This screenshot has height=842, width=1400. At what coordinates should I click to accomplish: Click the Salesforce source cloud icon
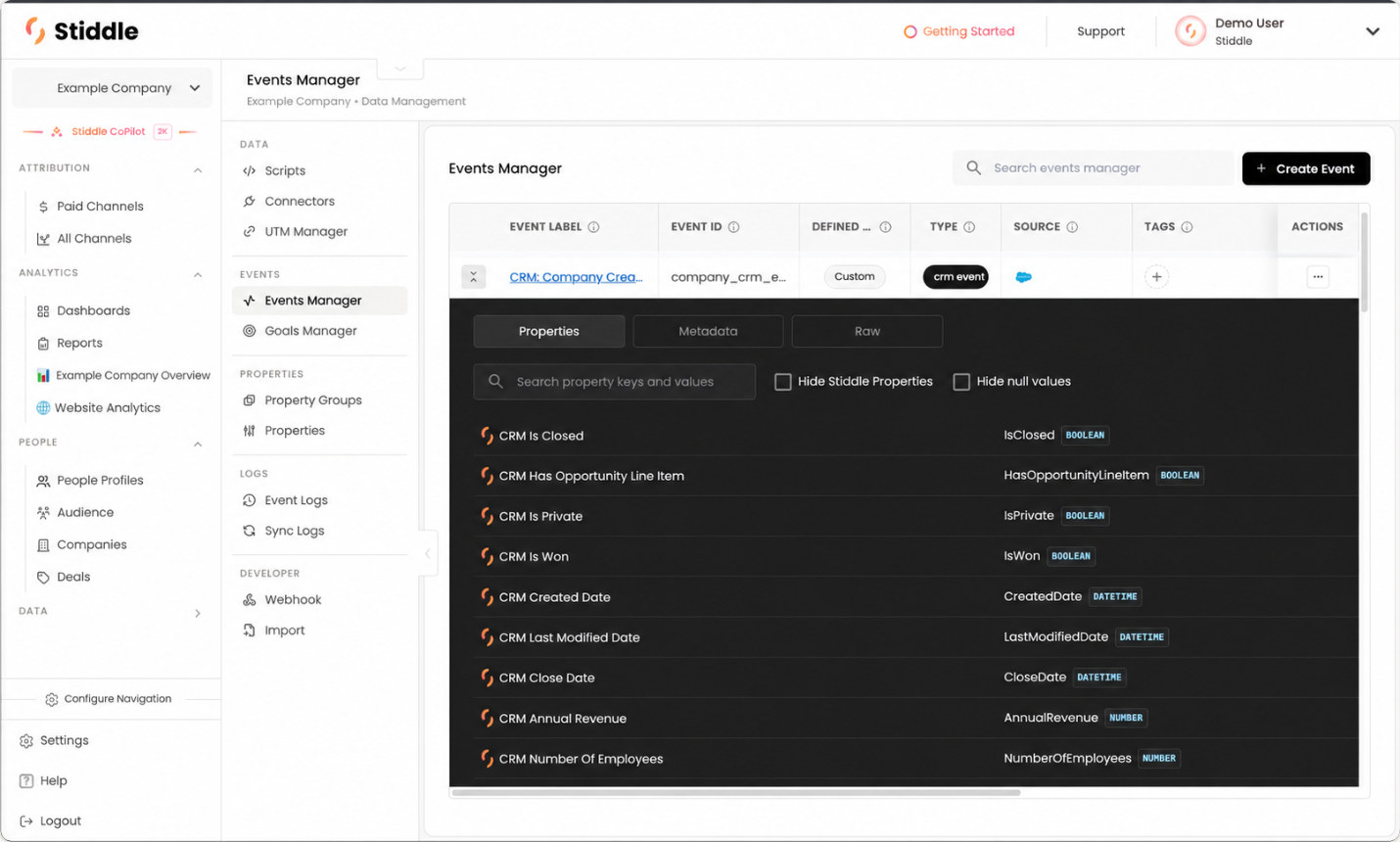1023,277
